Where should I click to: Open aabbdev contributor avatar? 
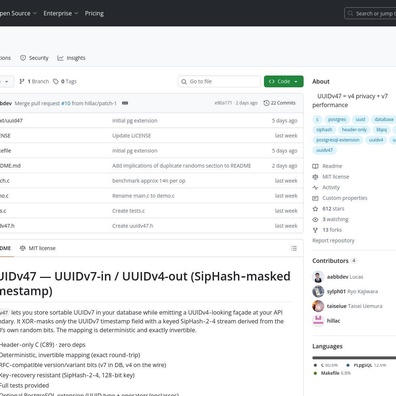click(x=318, y=277)
